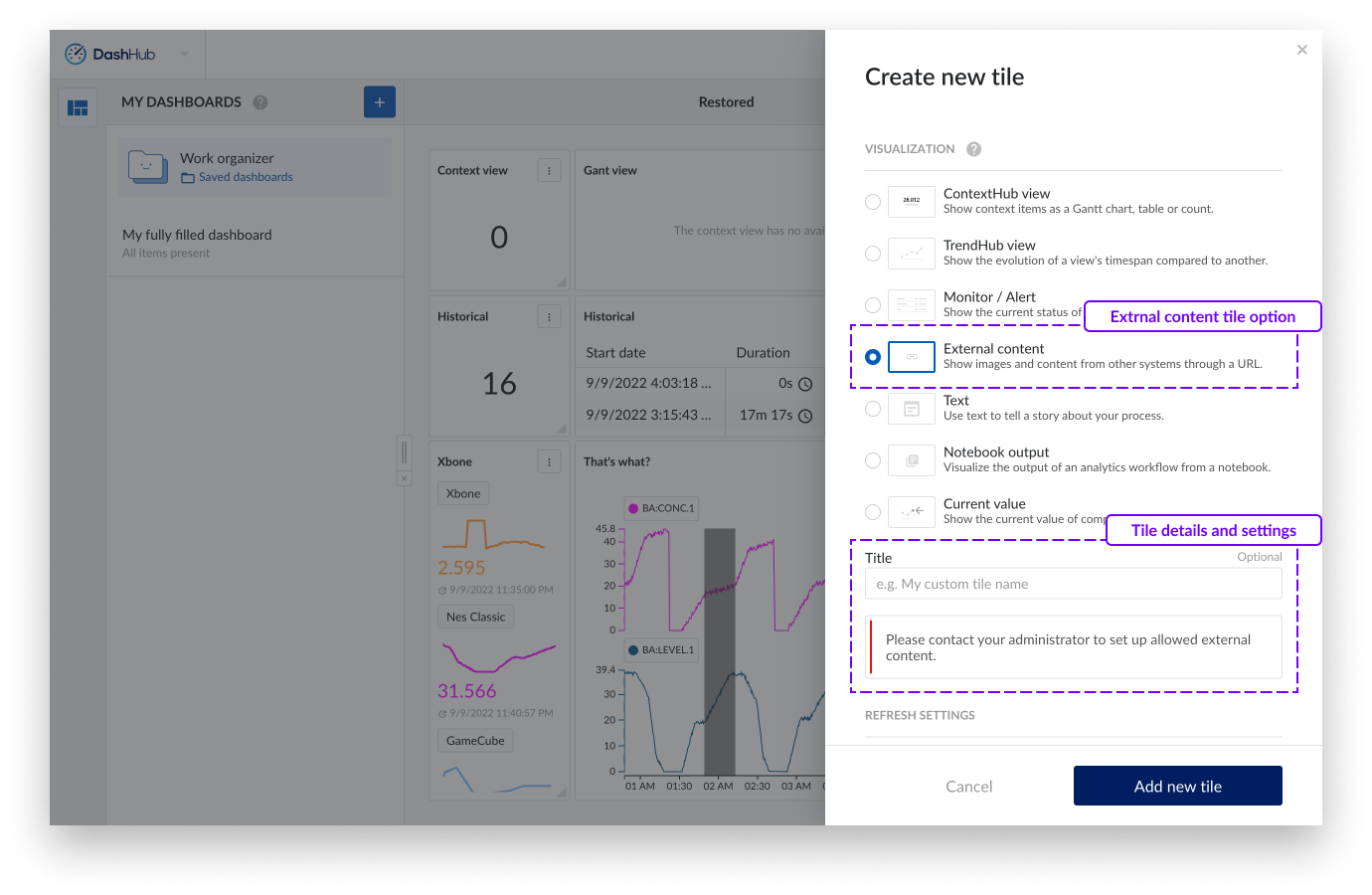1372x895 pixels.
Task: Click the clock icon beside 17m 17s
Action: (x=805, y=416)
